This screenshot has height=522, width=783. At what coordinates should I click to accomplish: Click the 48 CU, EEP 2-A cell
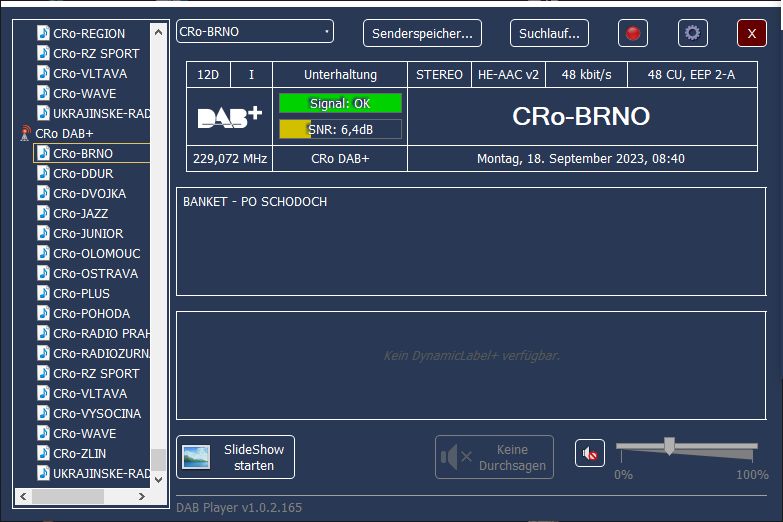692,75
